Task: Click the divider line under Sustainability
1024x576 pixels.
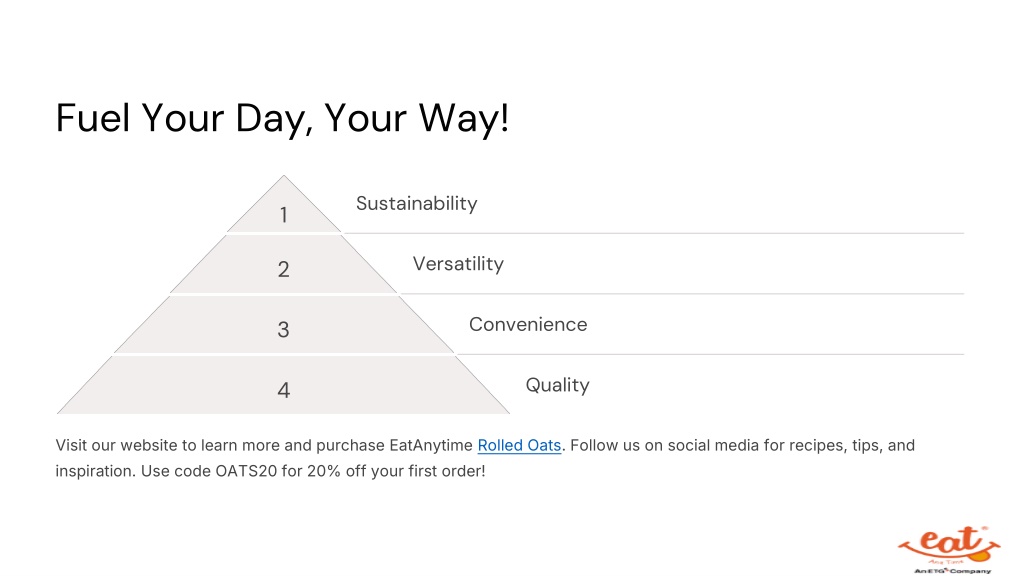Action: [654, 233]
